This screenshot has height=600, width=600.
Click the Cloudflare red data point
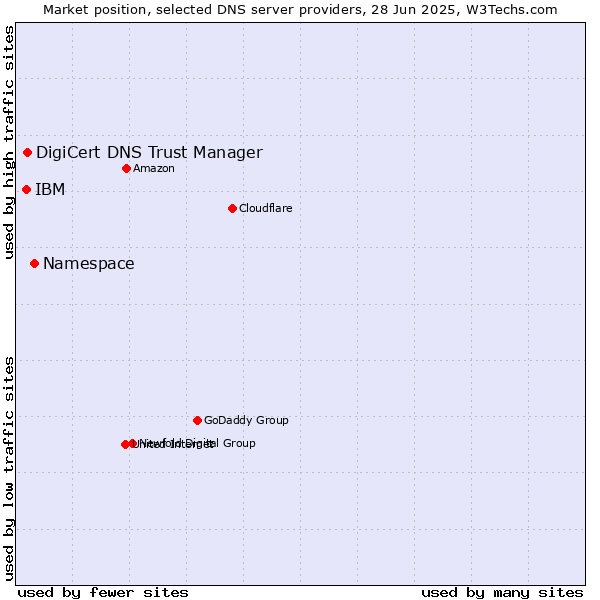(232, 209)
